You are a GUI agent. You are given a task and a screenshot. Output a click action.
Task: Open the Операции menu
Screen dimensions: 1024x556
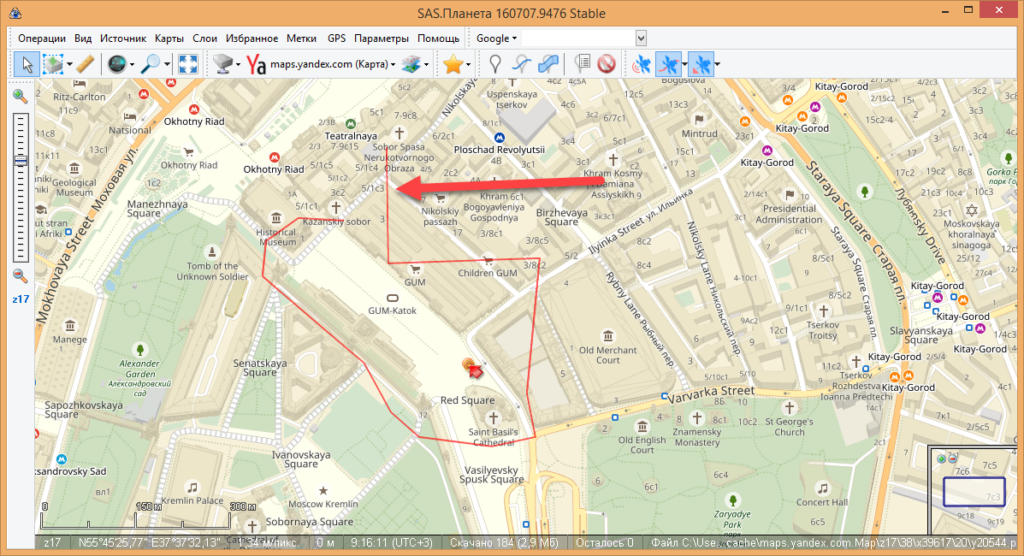42,38
